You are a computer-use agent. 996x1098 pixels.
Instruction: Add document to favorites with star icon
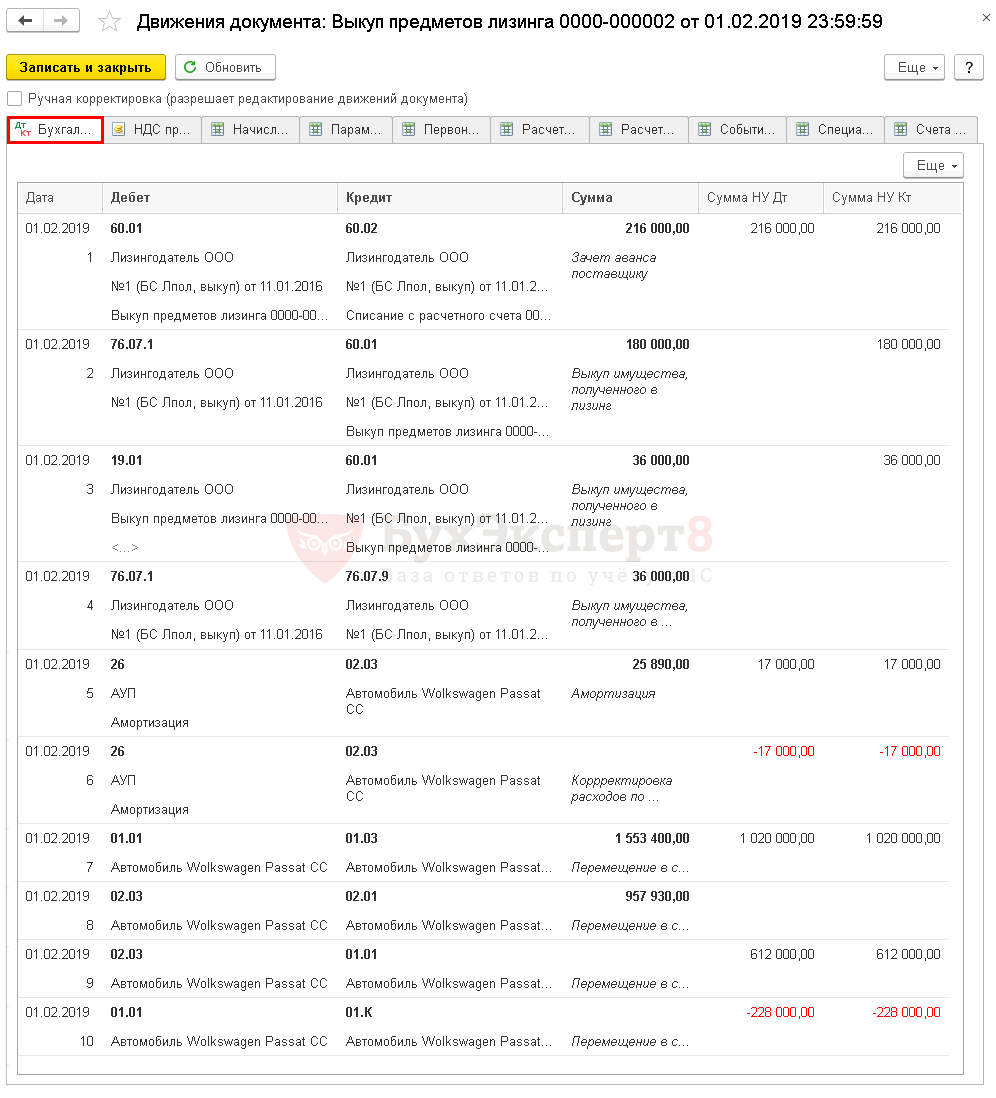[x=110, y=22]
